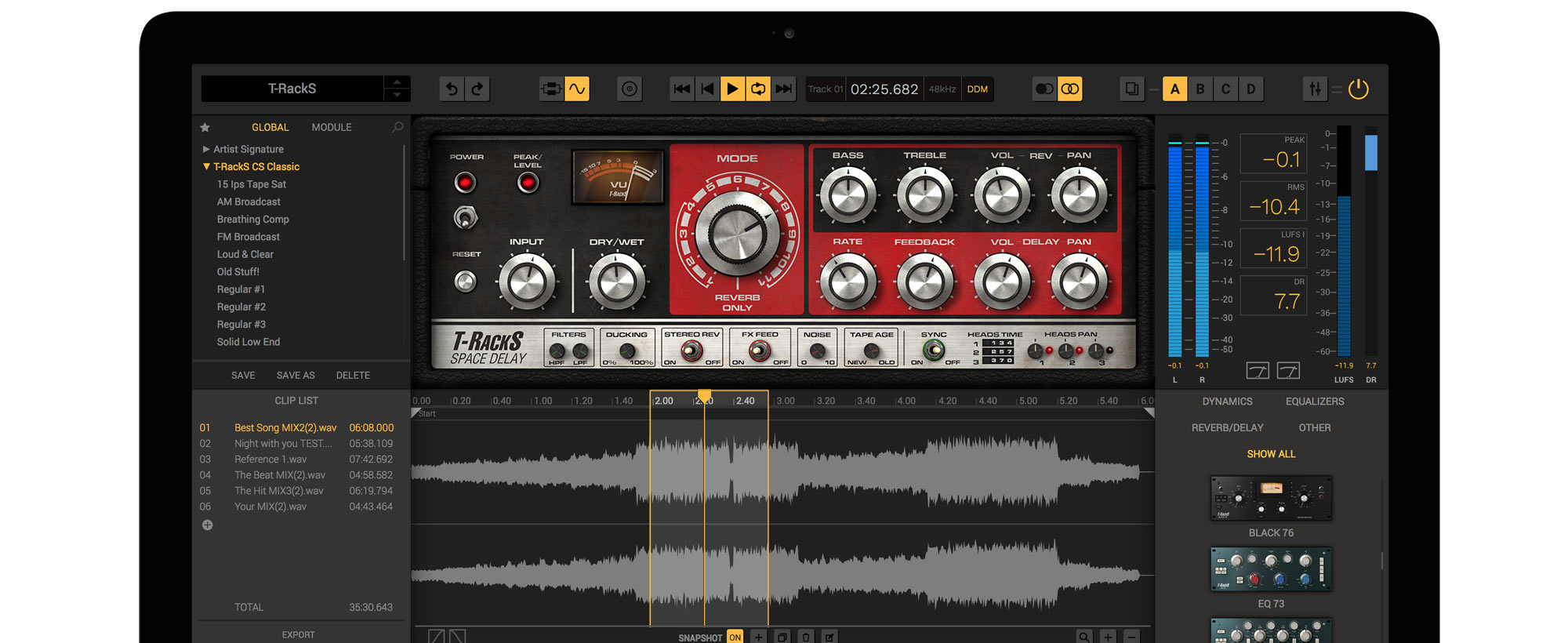
Task: Select the left meter-mode icon under the readouts
Action: click(1258, 370)
